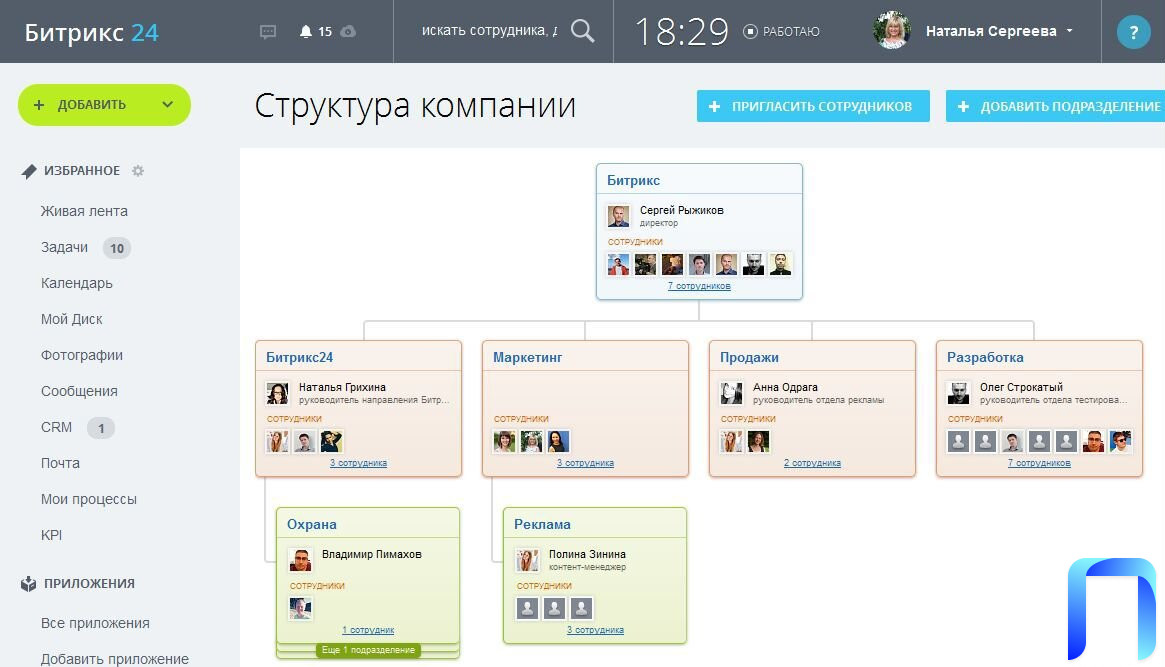Viewport: 1165px width, 667px height.
Task: Click the Битрикс 24 logo
Action: 91,33
